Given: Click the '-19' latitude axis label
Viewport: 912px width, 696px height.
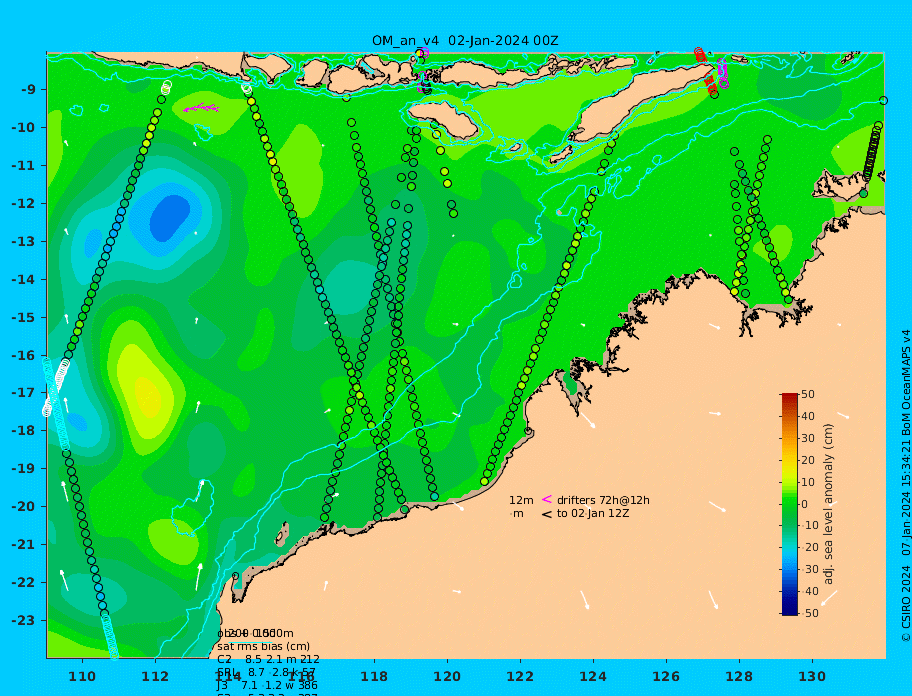Looking at the screenshot, I should coord(23,469).
